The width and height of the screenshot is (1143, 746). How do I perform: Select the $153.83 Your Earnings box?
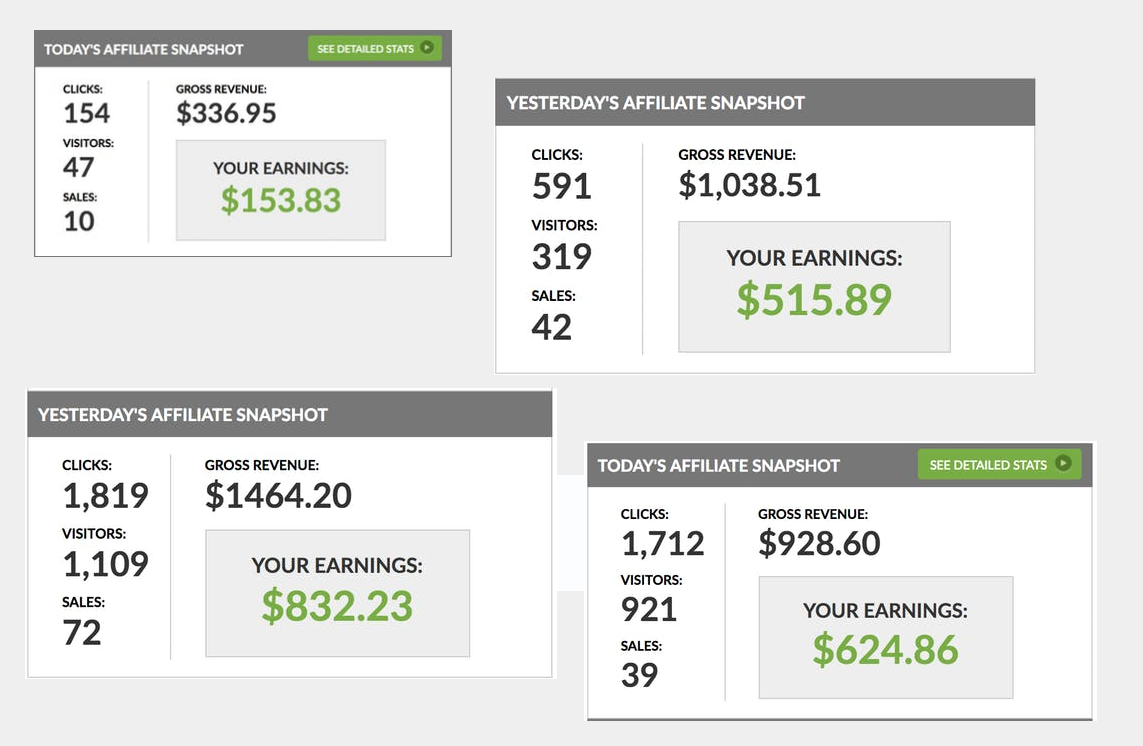[281, 190]
